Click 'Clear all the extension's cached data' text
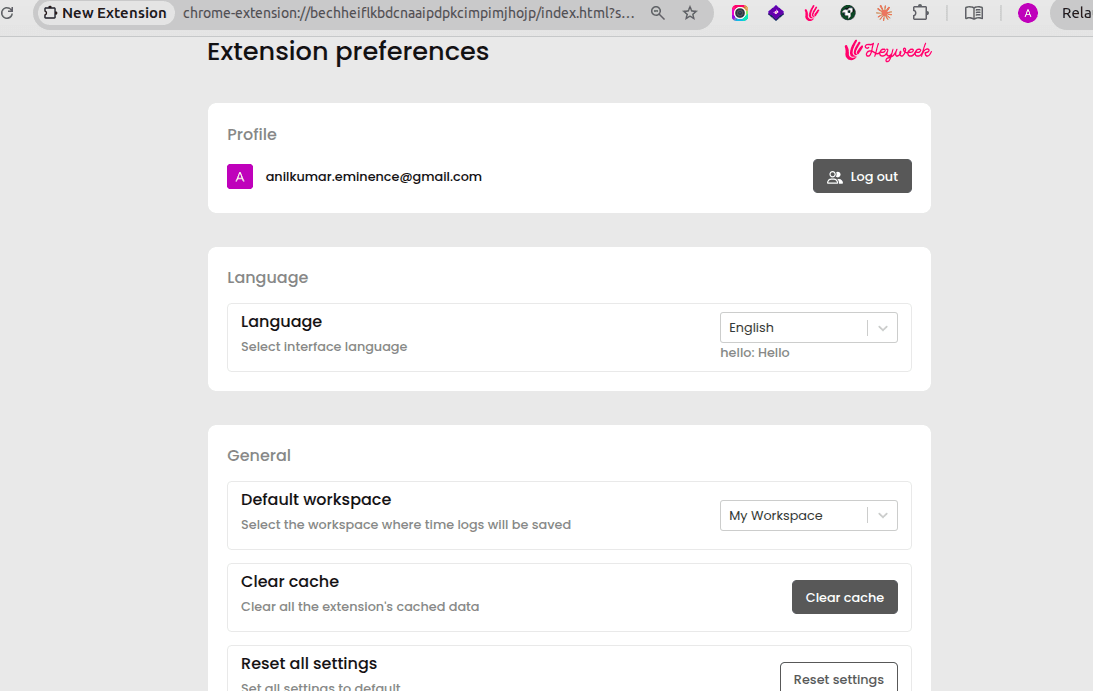The image size is (1093, 691). click(x=360, y=607)
